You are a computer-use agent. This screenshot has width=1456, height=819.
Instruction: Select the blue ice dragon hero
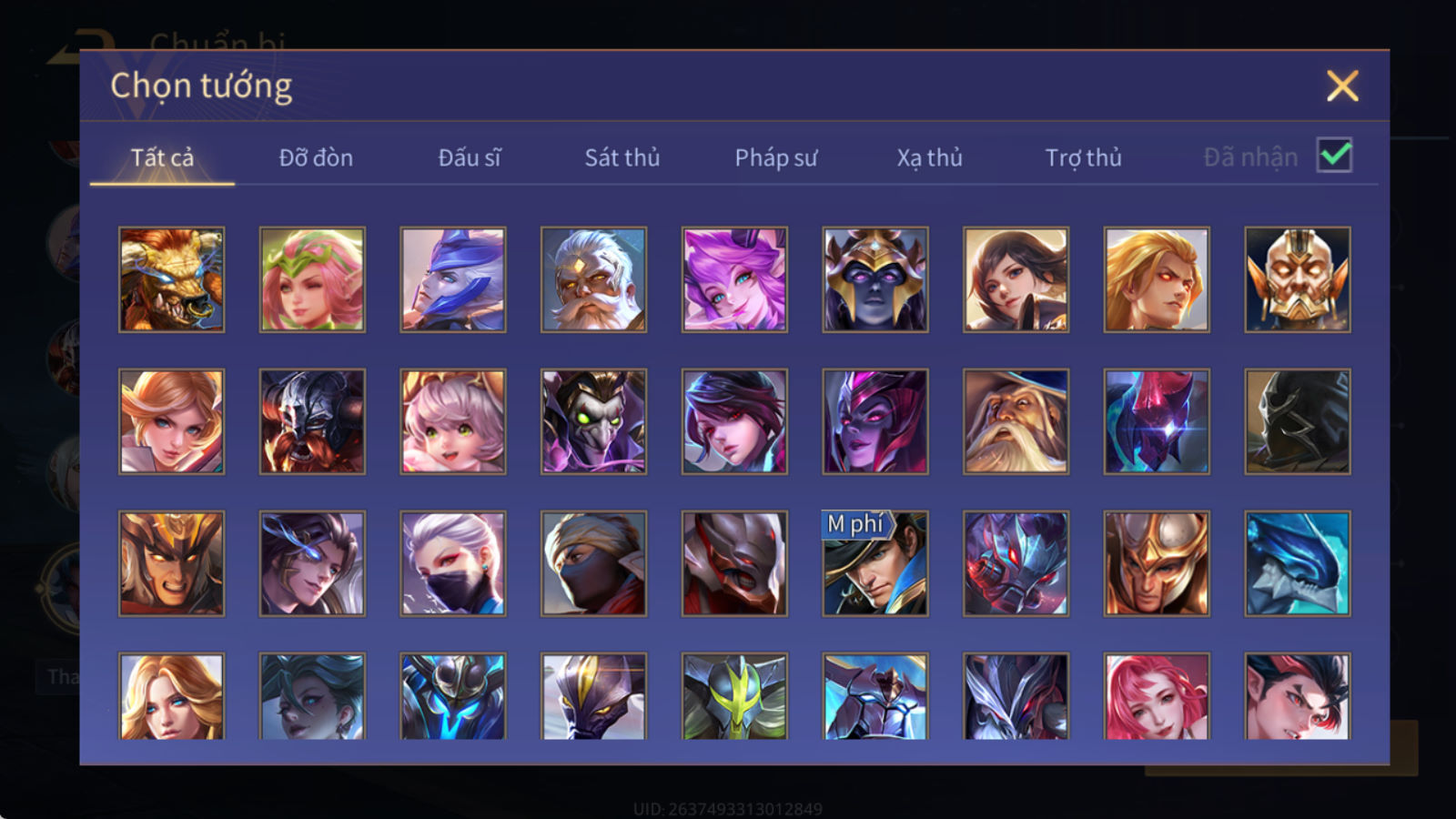pos(1298,563)
